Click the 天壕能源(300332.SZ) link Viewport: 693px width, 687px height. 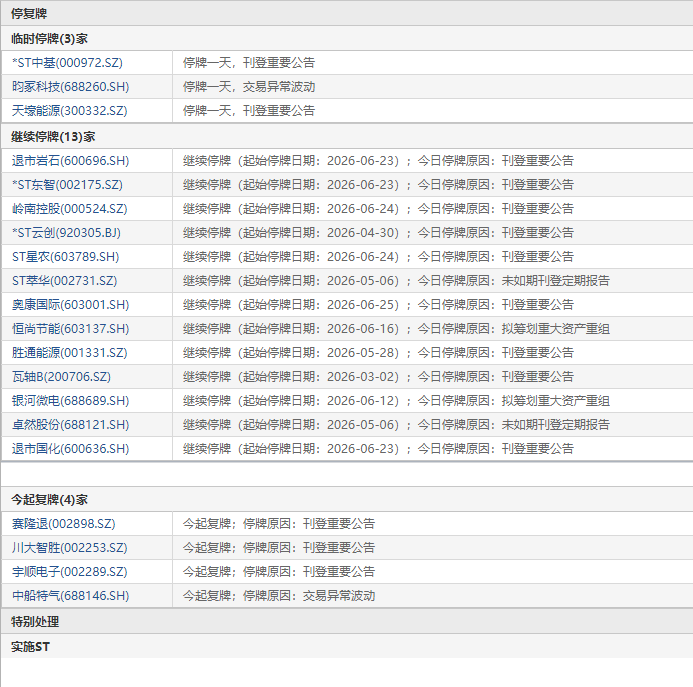(x=69, y=111)
